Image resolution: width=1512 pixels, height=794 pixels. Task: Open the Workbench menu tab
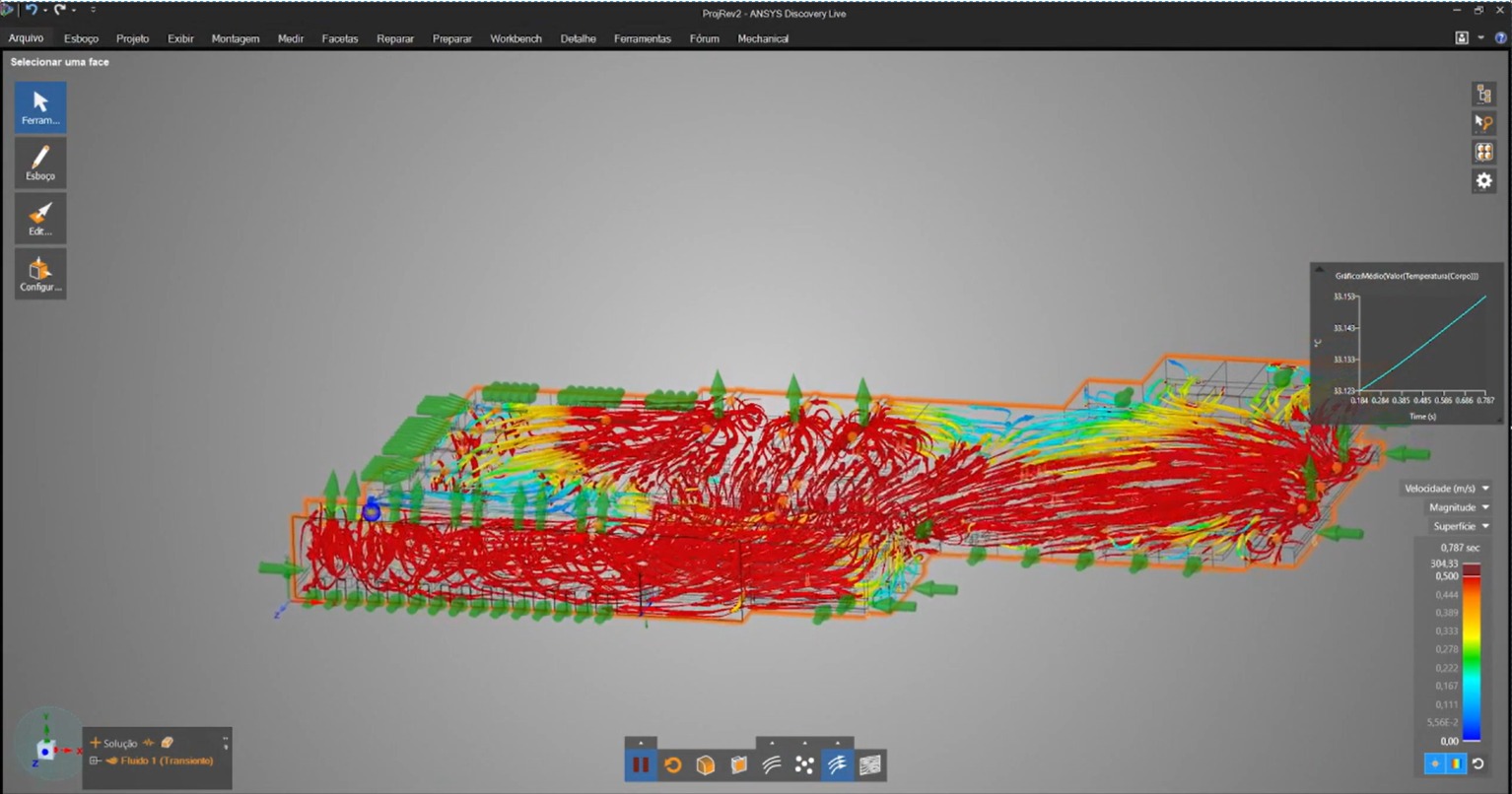[515, 38]
